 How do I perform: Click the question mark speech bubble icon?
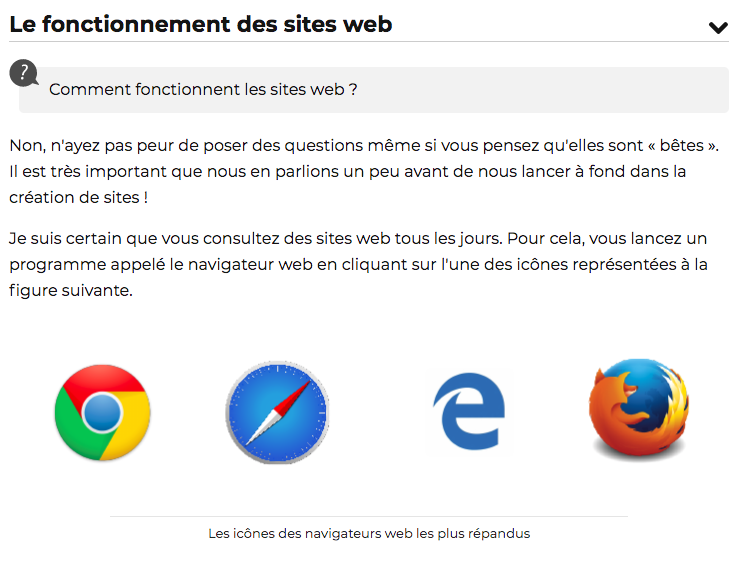coord(23,73)
